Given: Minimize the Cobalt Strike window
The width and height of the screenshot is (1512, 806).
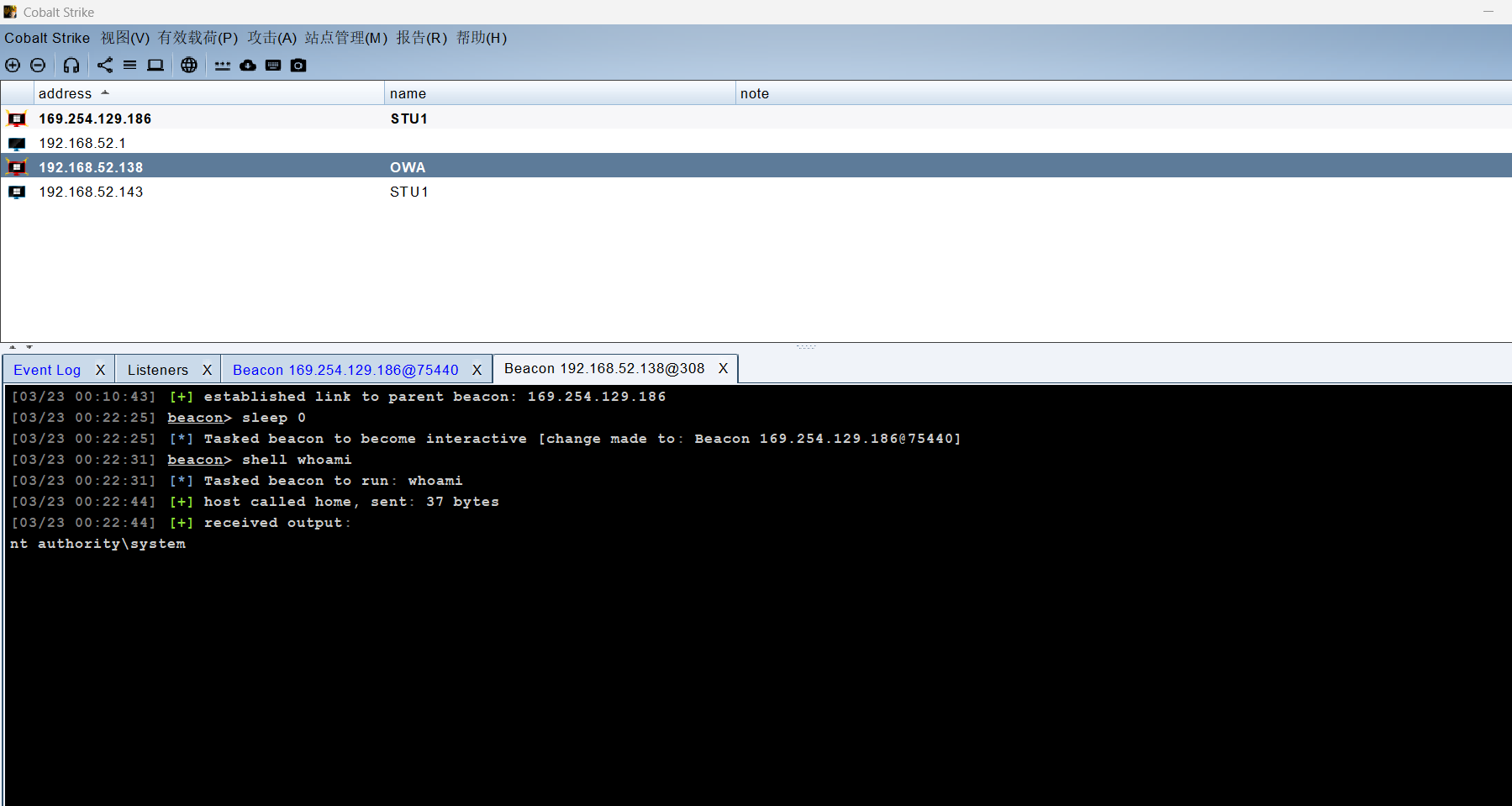Looking at the screenshot, I should click(x=1488, y=12).
